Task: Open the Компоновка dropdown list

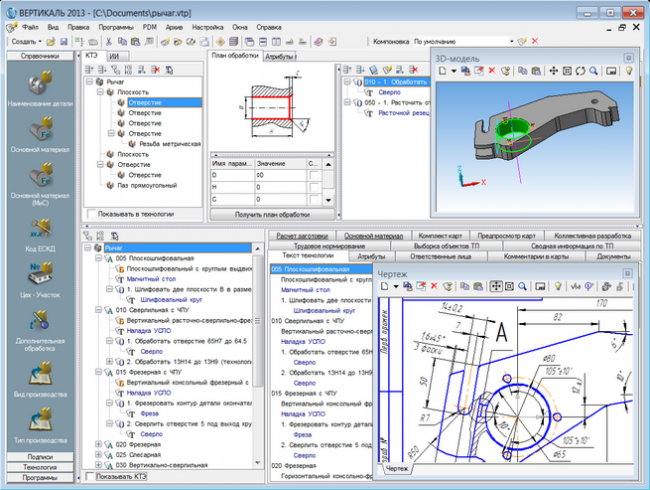Action: [x=510, y=41]
